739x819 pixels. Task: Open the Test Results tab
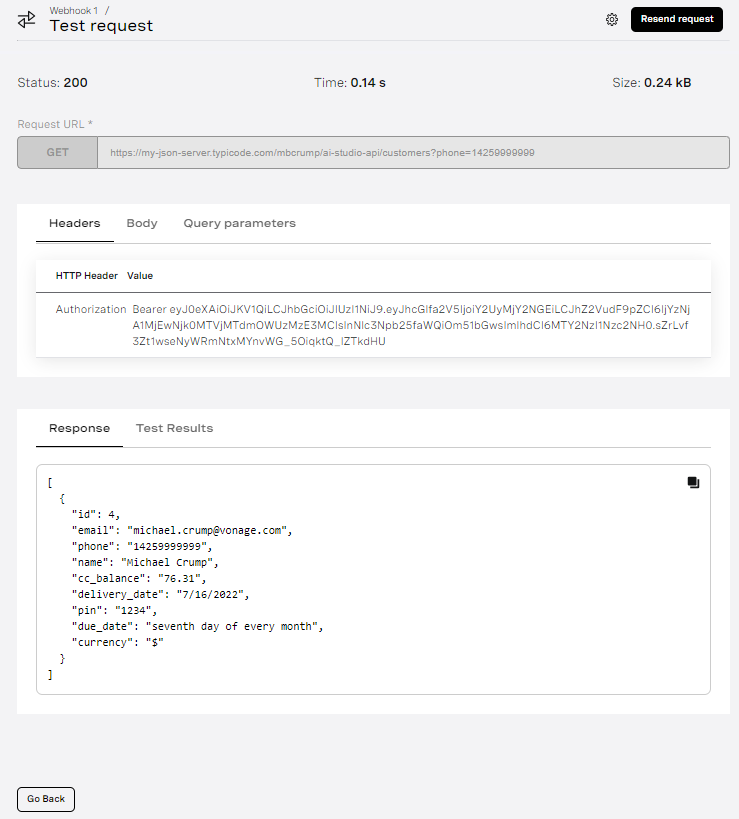174,428
